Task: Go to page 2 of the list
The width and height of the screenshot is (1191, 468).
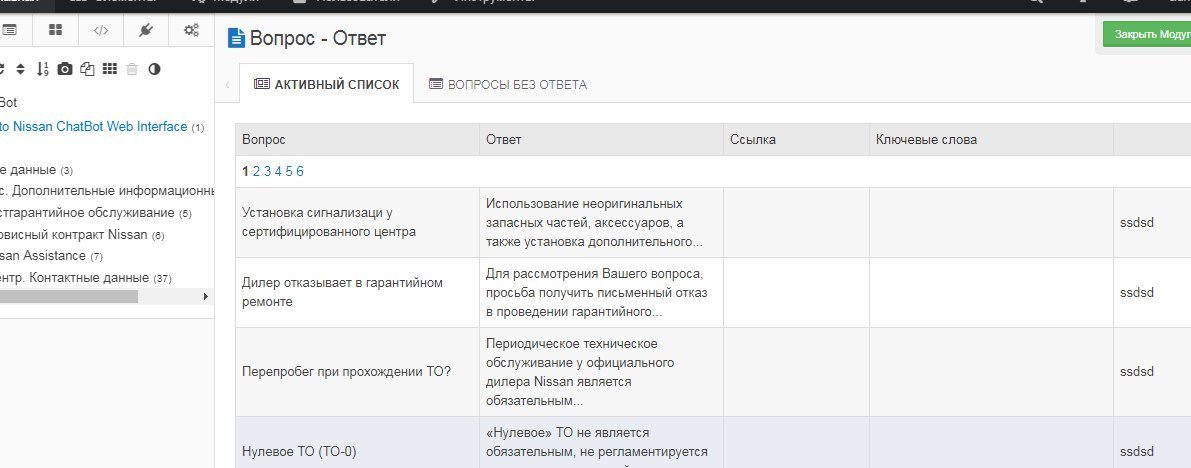Action: [x=256, y=171]
